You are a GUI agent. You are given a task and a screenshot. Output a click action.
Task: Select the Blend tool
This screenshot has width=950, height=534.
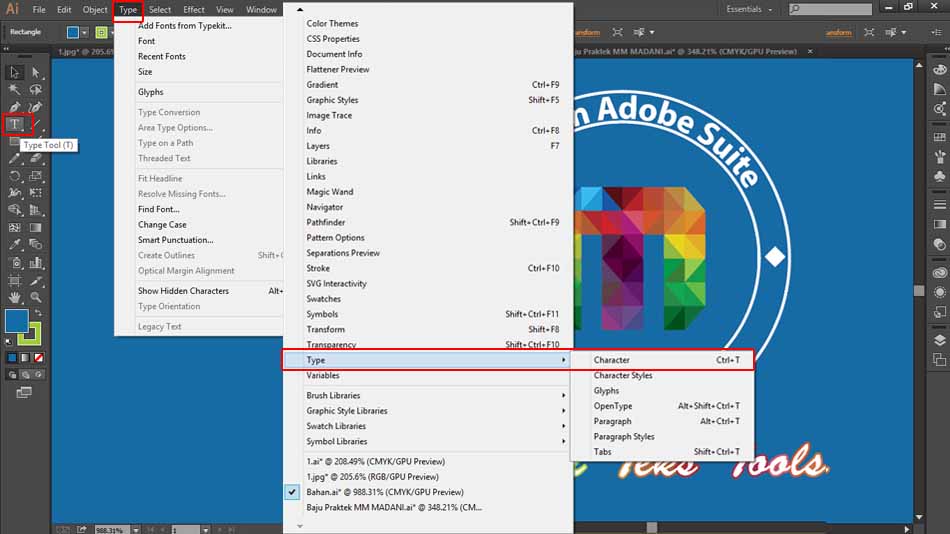point(36,245)
